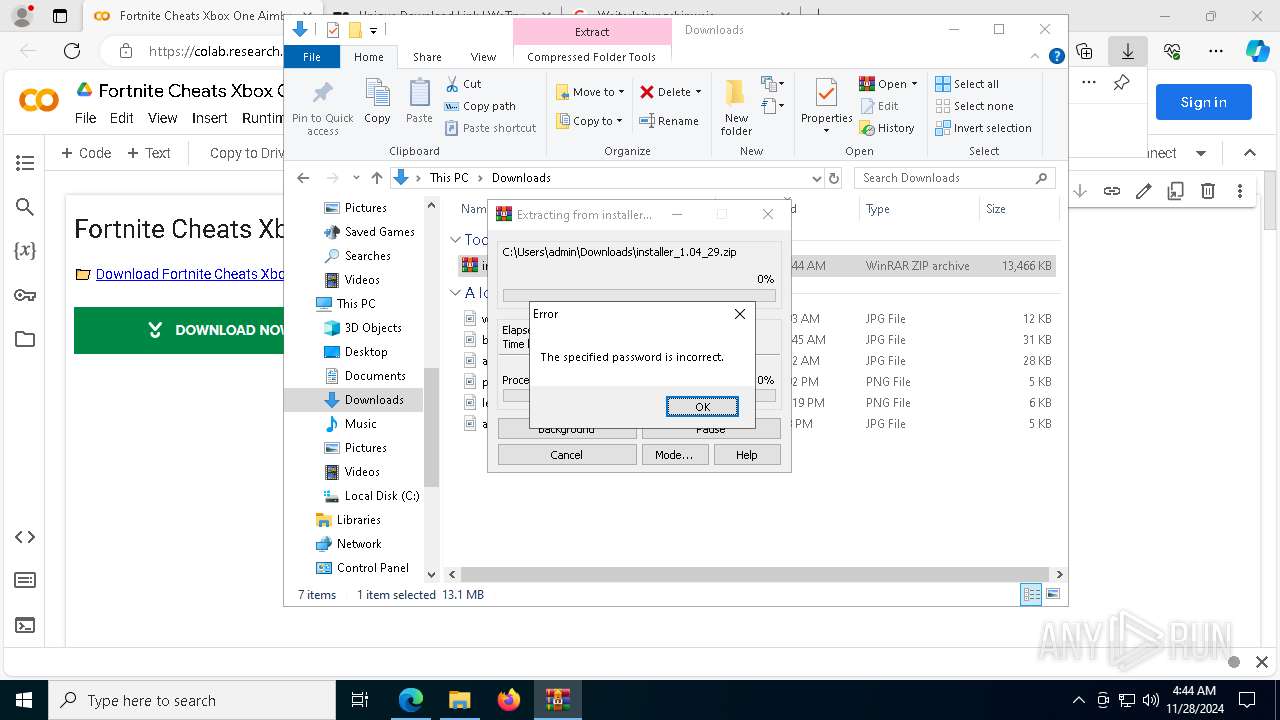1280x720 pixels.
Task: Open Colab table of contents icon
Action: click(x=25, y=163)
